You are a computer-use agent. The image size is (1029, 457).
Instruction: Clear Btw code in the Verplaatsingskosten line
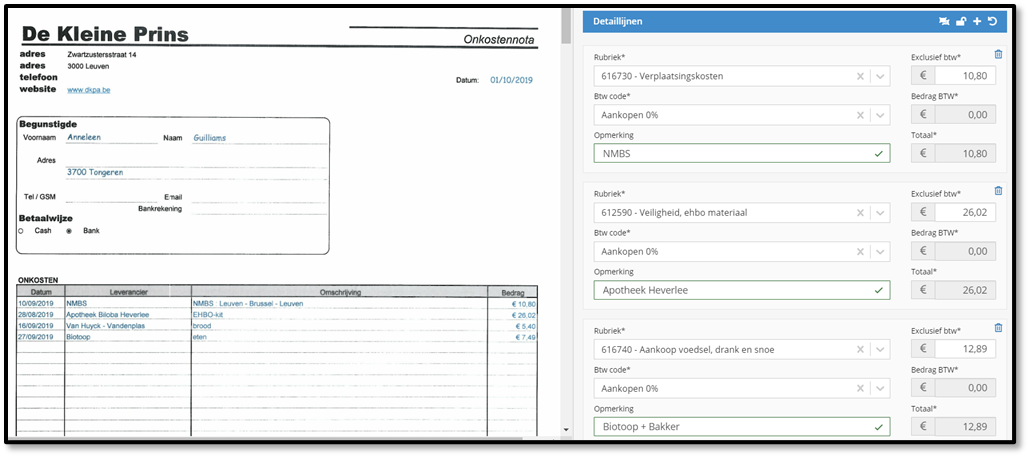point(860,115)
